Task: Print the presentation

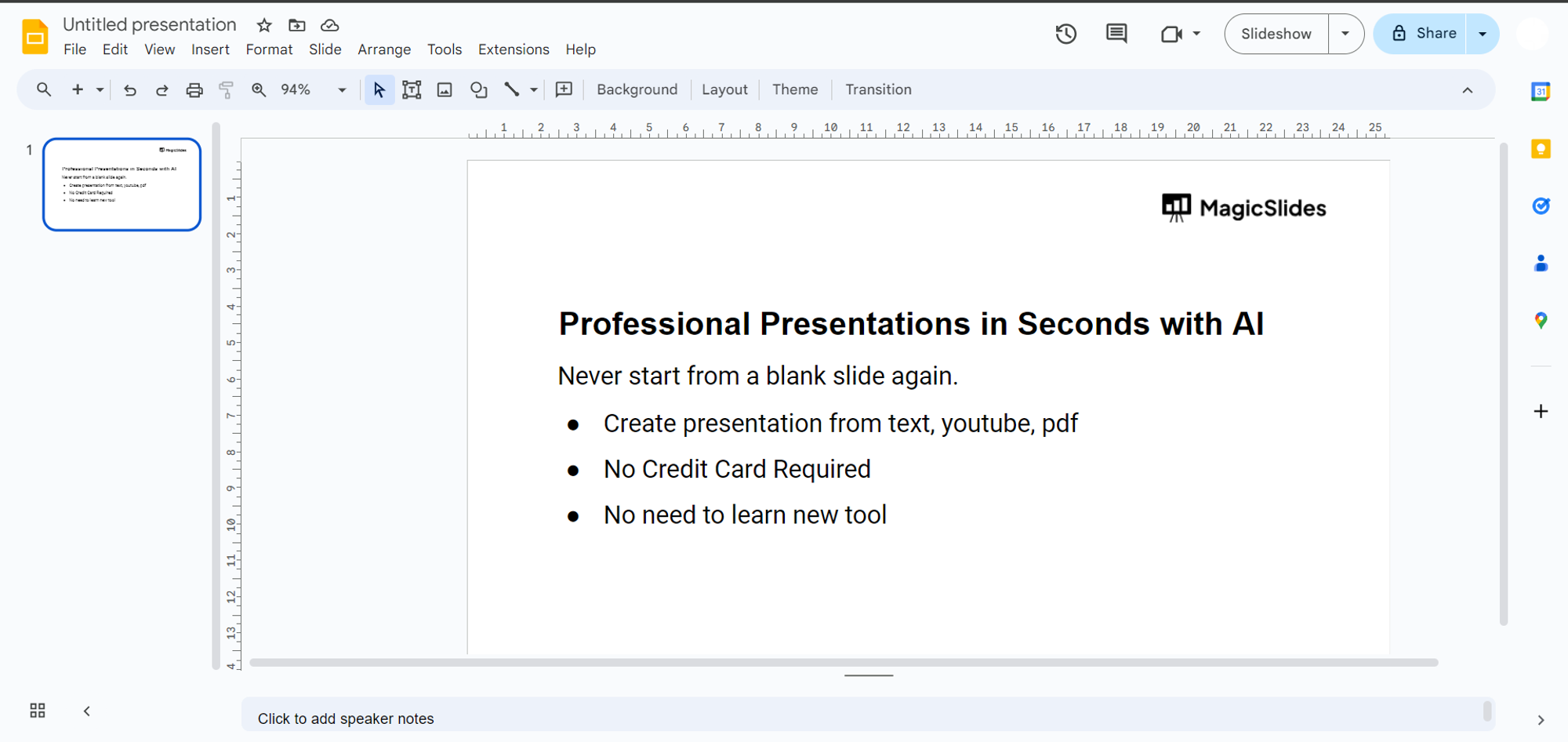Action: coord(194,89)
